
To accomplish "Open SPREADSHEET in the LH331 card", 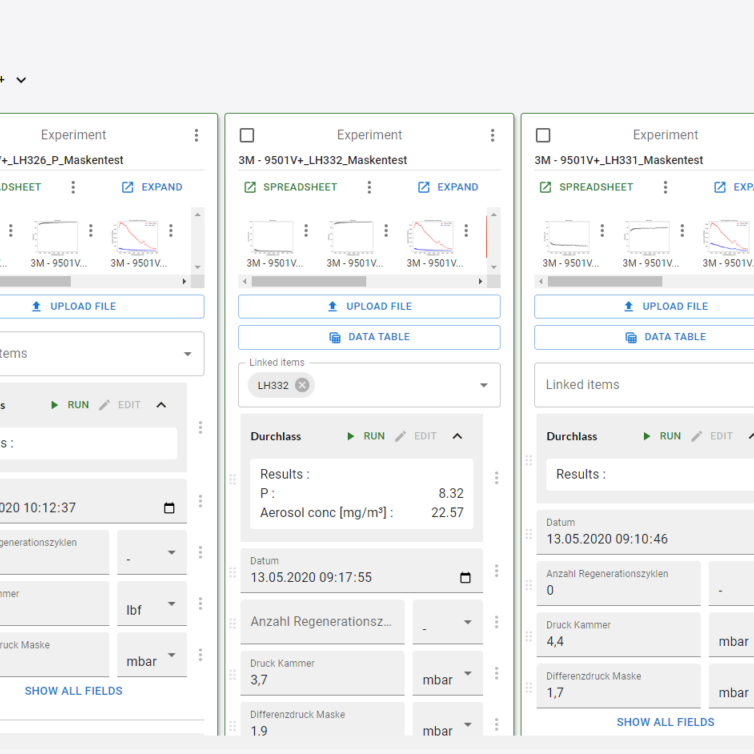I will (587, 187).
